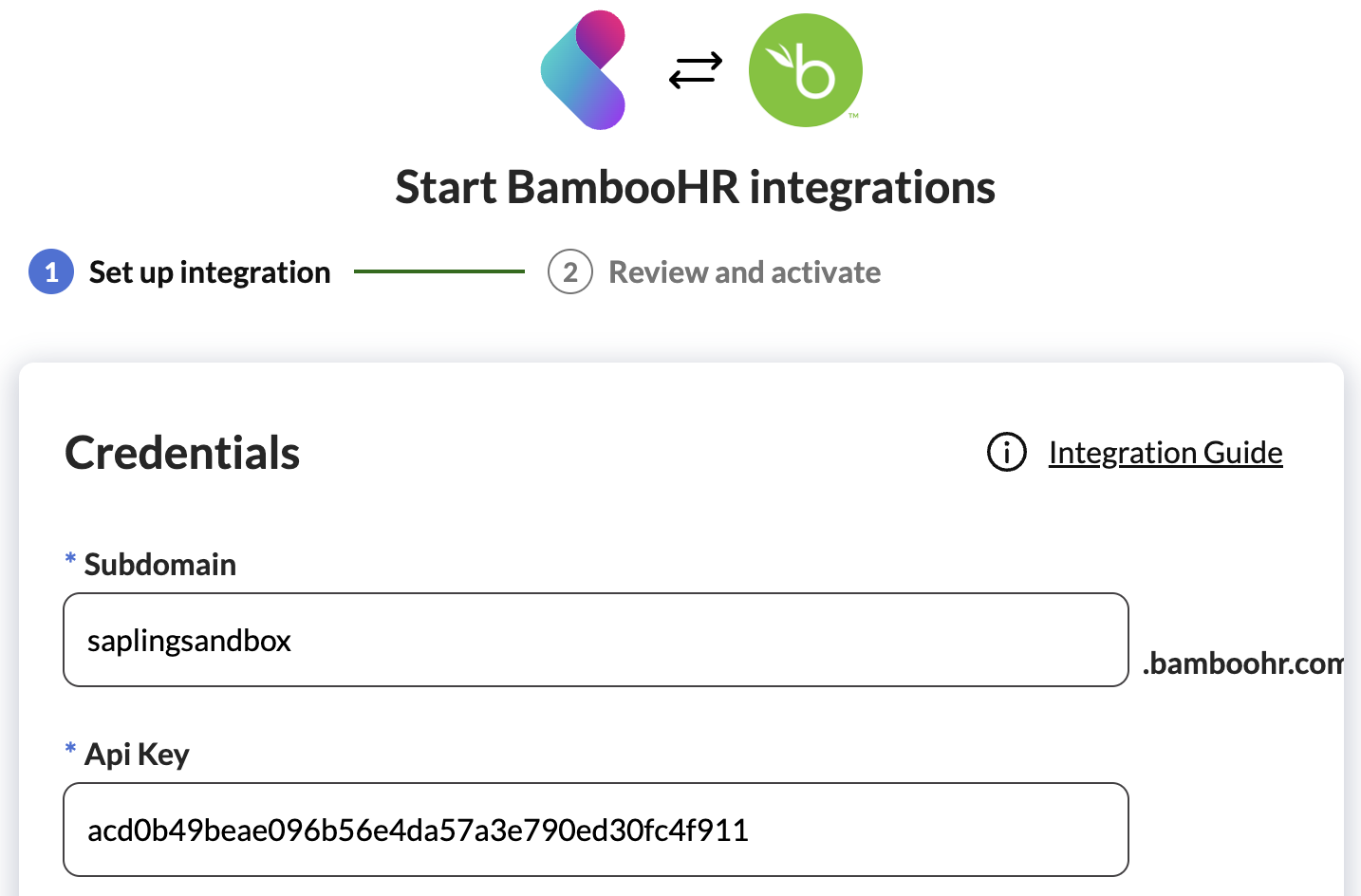Click the progress line between steps

pos(438,271)
